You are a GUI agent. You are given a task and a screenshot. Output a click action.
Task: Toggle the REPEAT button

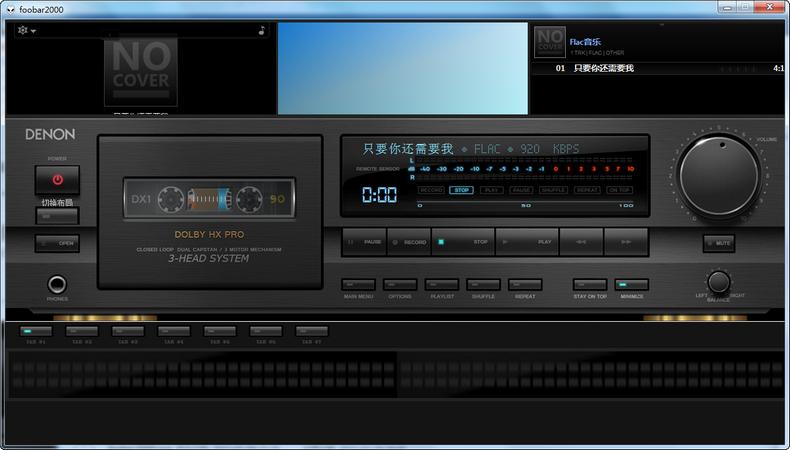[525, 285]
